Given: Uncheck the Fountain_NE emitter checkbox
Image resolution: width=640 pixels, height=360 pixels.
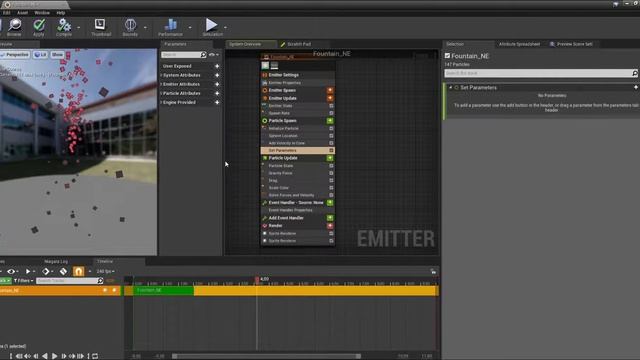Looking at the screenshot, I should [447, 56].
